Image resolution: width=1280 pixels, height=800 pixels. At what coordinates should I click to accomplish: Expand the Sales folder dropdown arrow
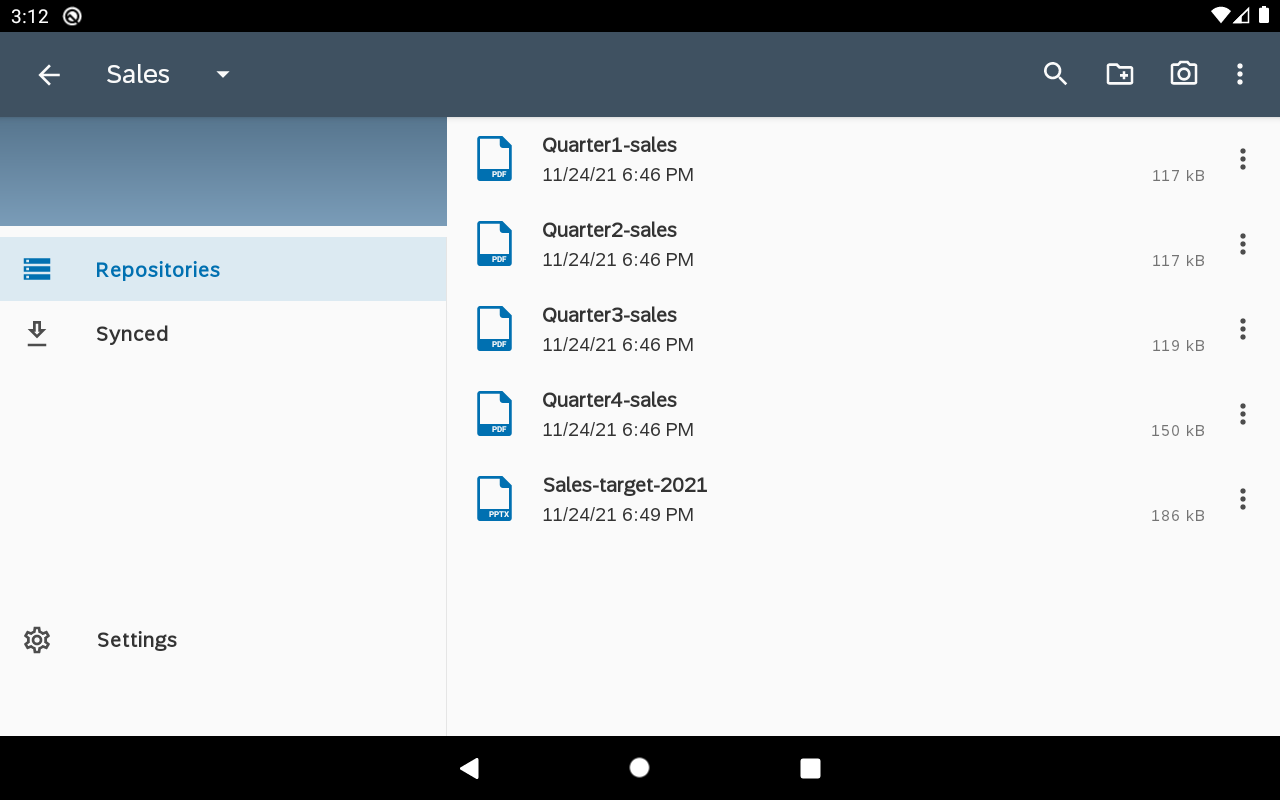(x=223, y=74)
